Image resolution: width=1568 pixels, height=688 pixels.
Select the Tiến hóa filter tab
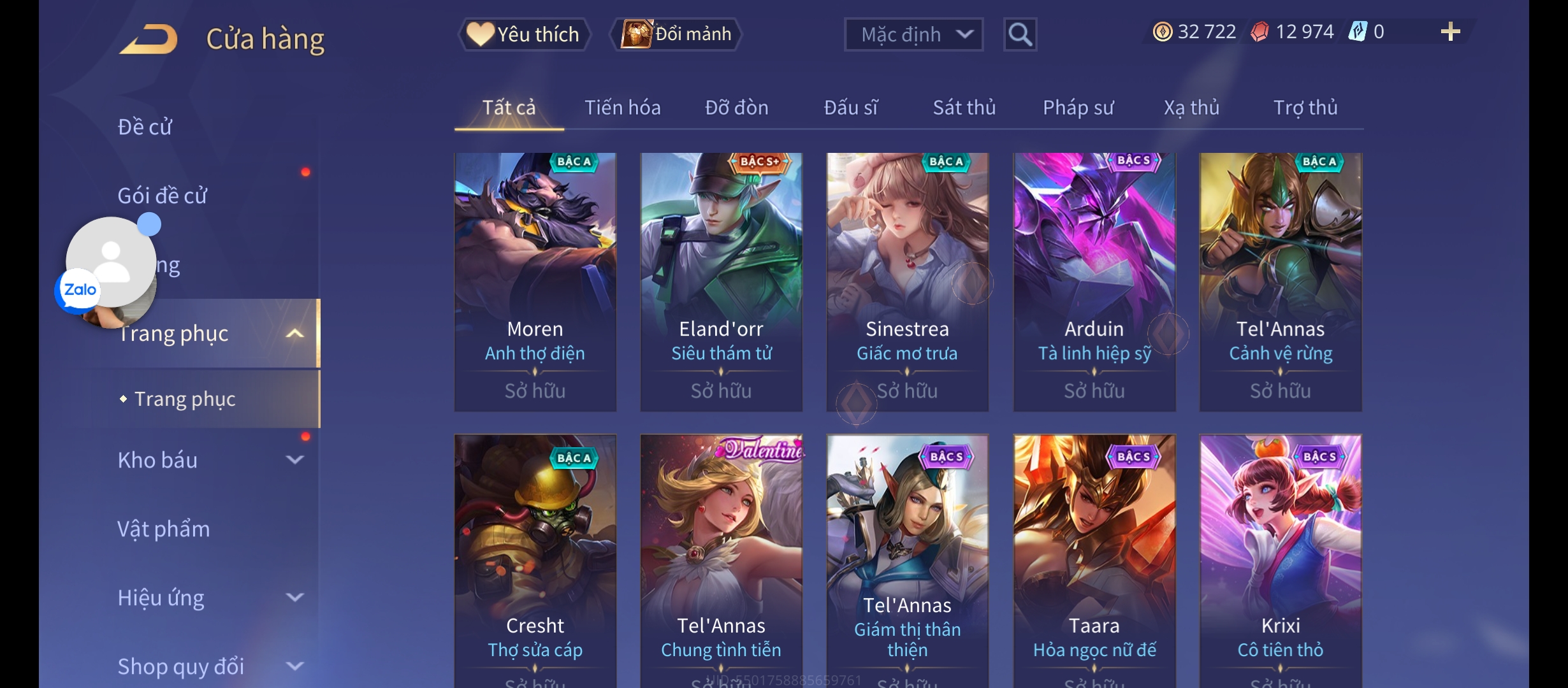point(623,108)
